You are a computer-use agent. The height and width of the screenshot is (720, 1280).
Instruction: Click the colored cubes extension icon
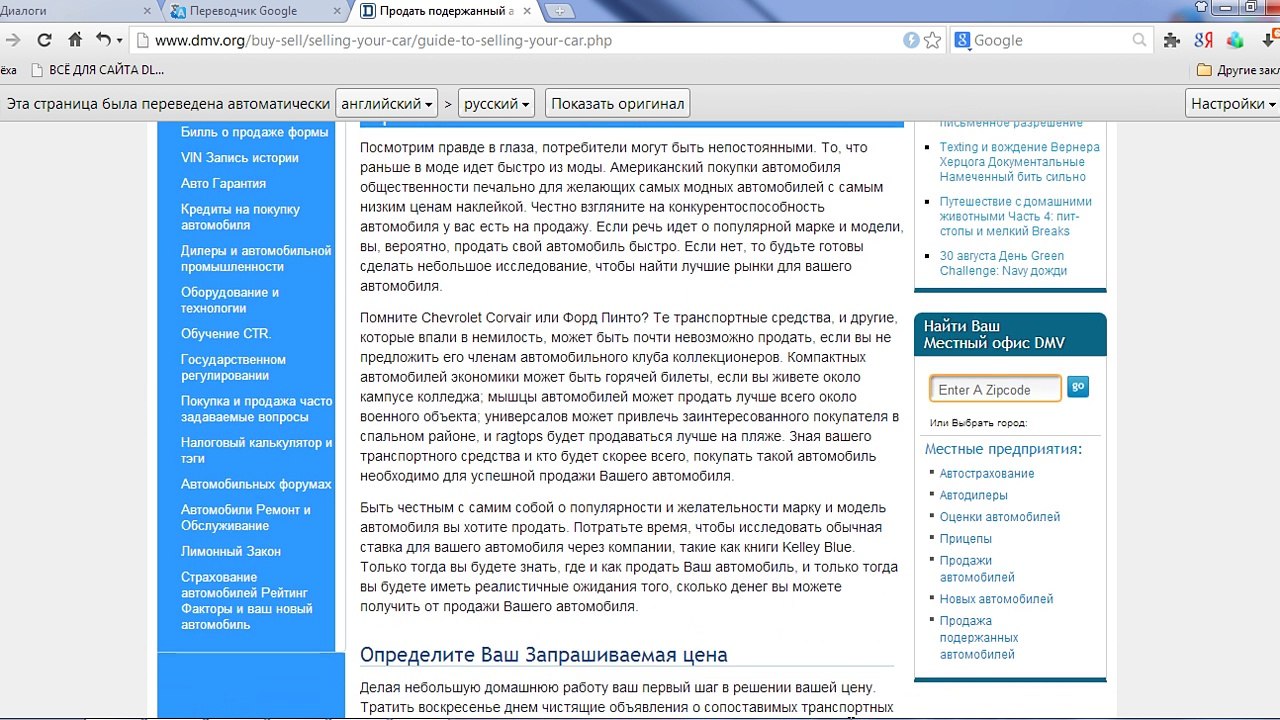[x=1235, y=40]
